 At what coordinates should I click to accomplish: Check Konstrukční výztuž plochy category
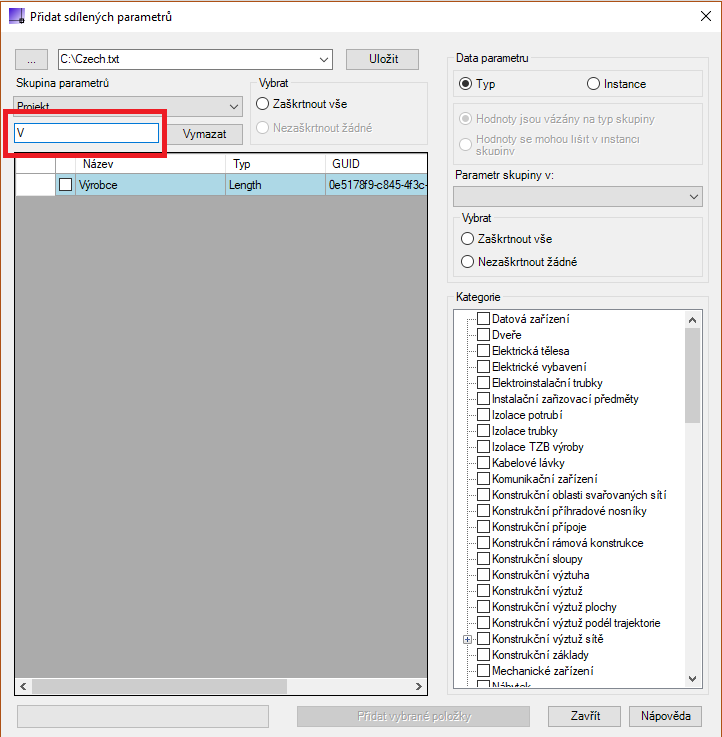(x=483, y=606)
